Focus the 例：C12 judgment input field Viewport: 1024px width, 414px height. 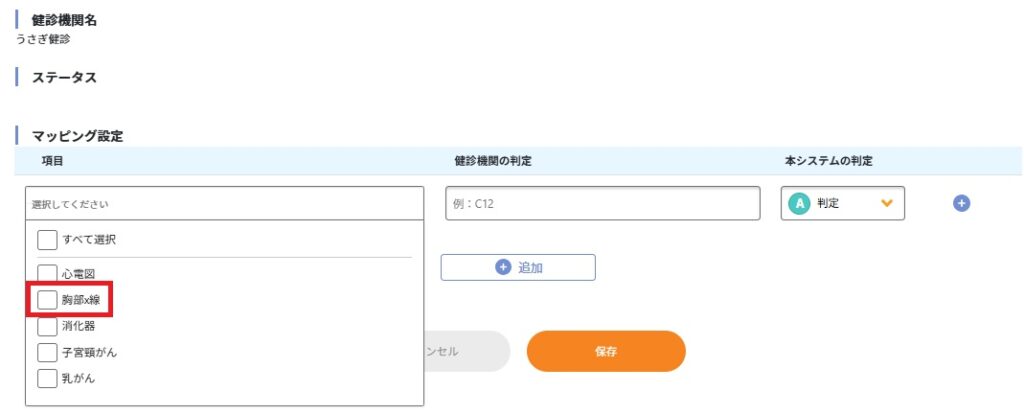pos(603,203)
